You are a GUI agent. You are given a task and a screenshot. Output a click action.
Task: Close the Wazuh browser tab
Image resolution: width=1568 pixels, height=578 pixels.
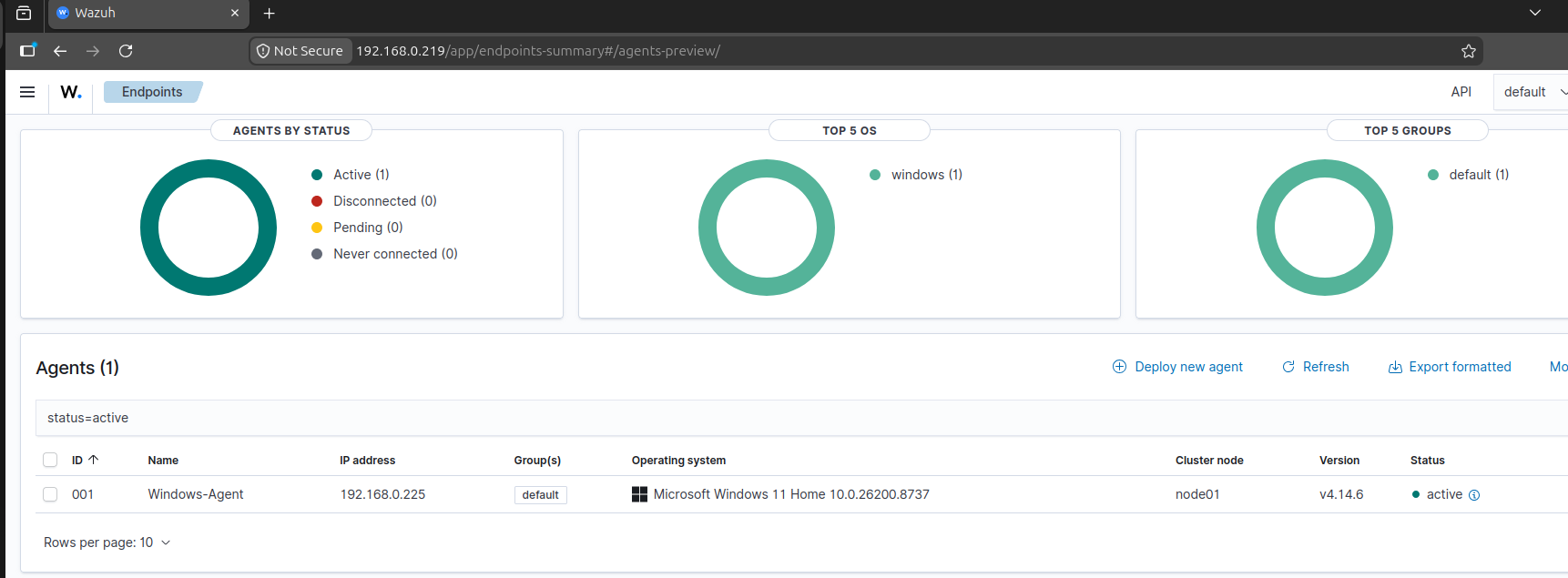235,13
